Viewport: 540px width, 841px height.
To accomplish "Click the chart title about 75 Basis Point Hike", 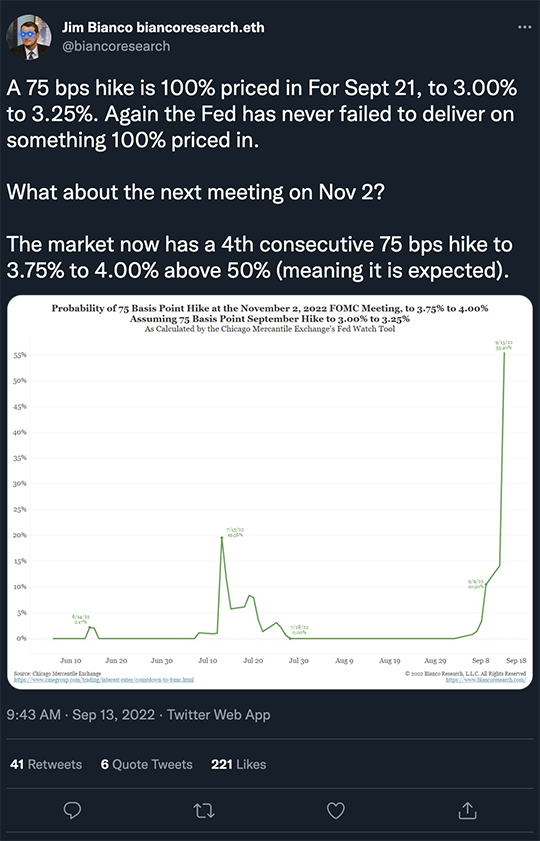I will coord(270,313).
